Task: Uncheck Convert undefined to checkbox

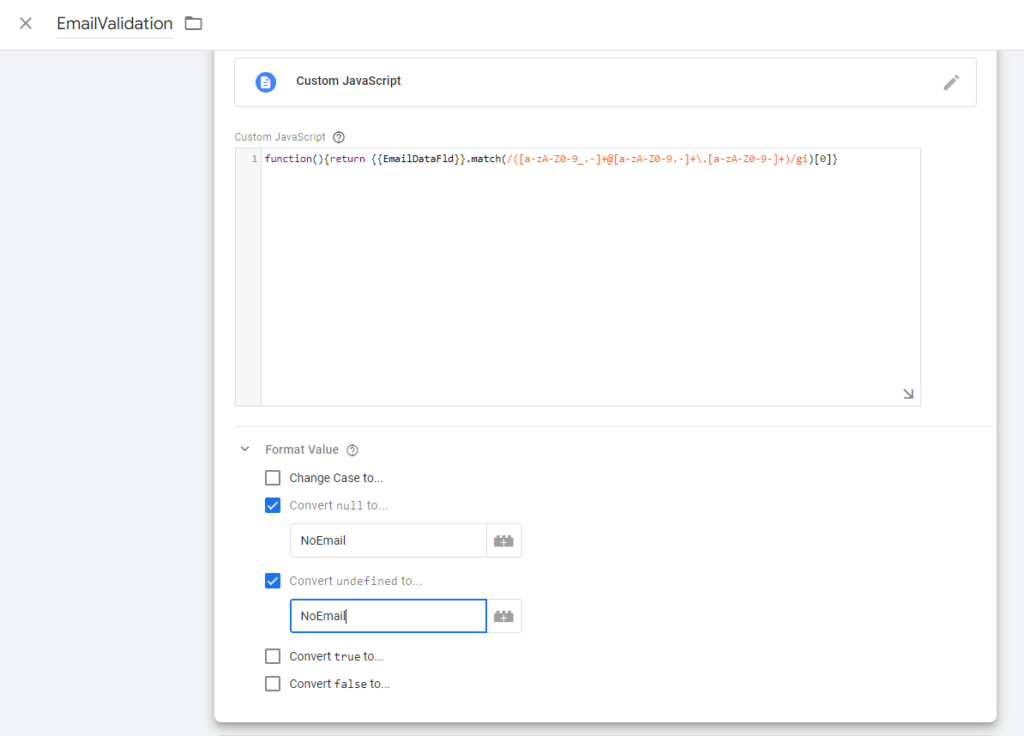Action: tap(273, 581)
